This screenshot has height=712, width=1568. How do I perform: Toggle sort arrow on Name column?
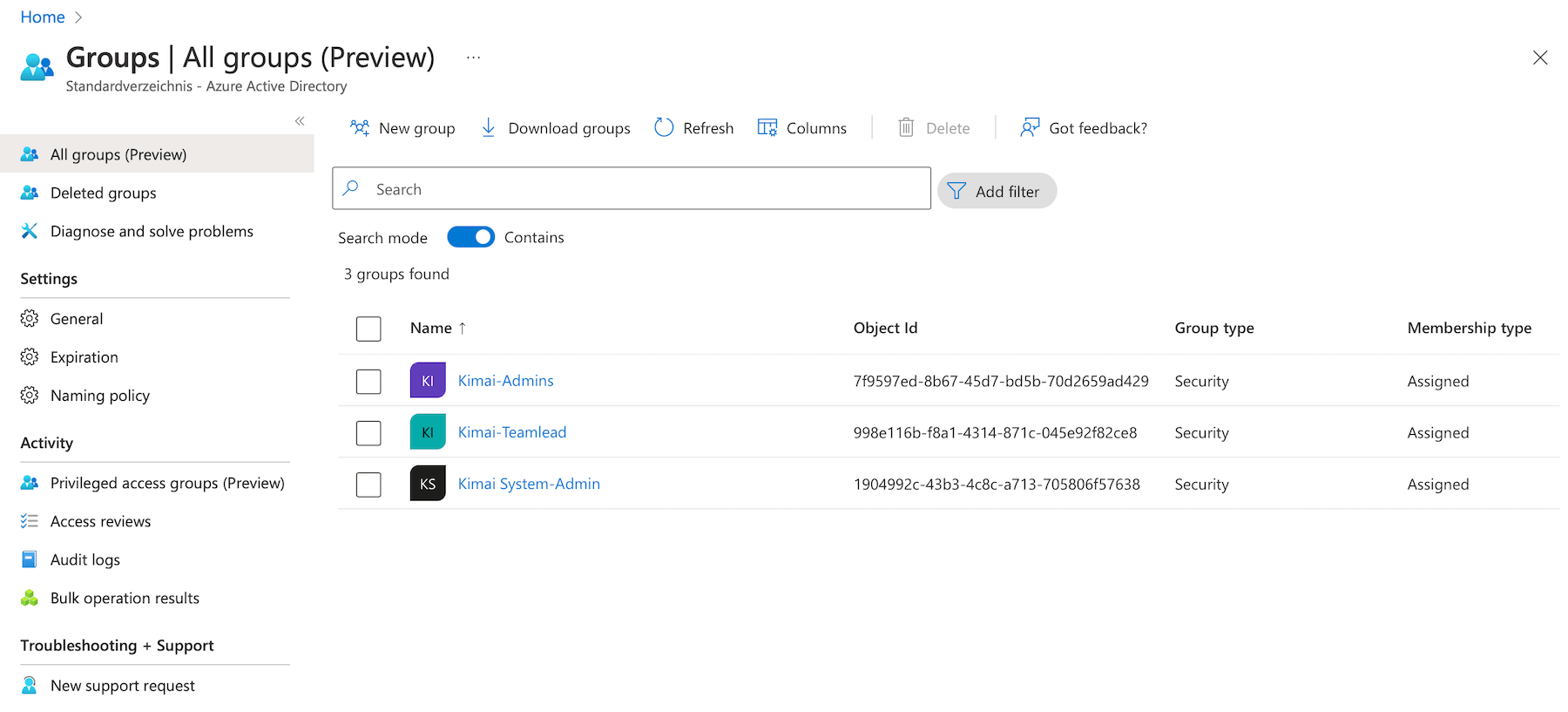pyautogui.click(x=463, y=329)
